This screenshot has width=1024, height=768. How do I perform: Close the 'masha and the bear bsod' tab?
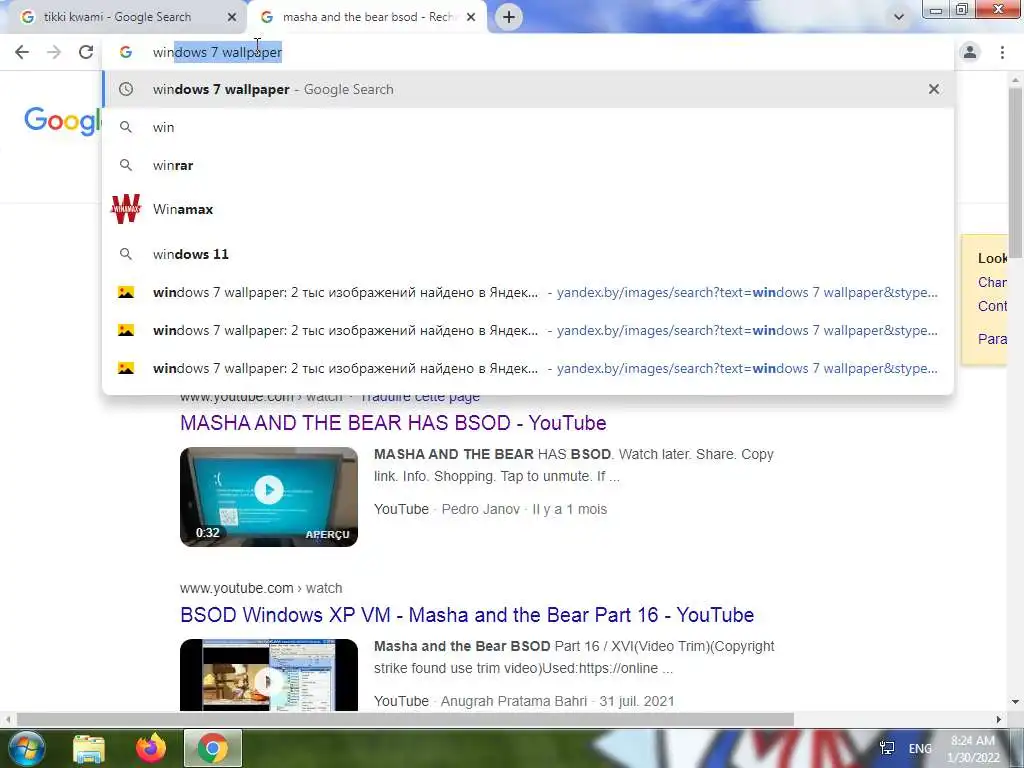[471, 18]
